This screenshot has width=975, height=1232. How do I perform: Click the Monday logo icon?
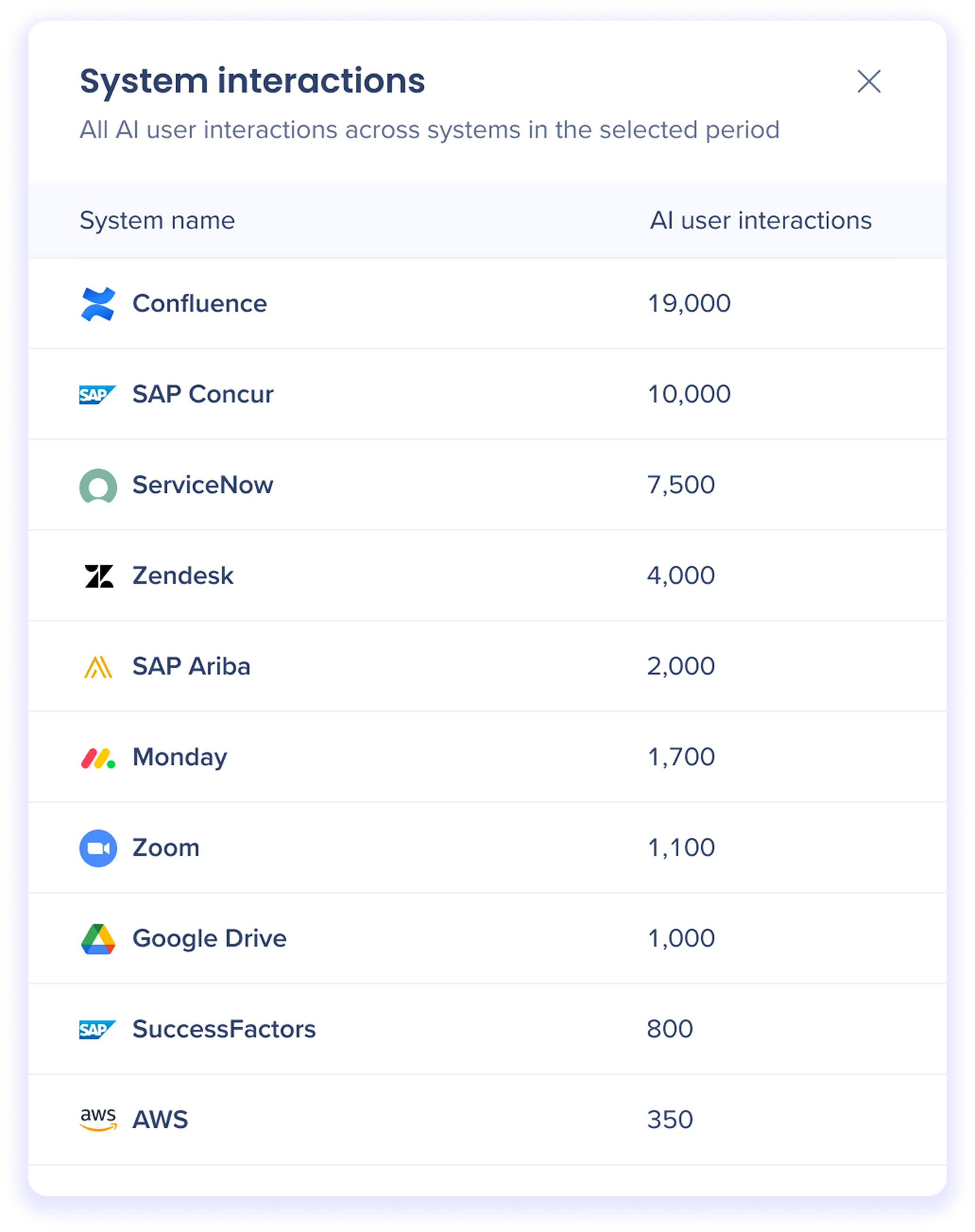point(98,758)
